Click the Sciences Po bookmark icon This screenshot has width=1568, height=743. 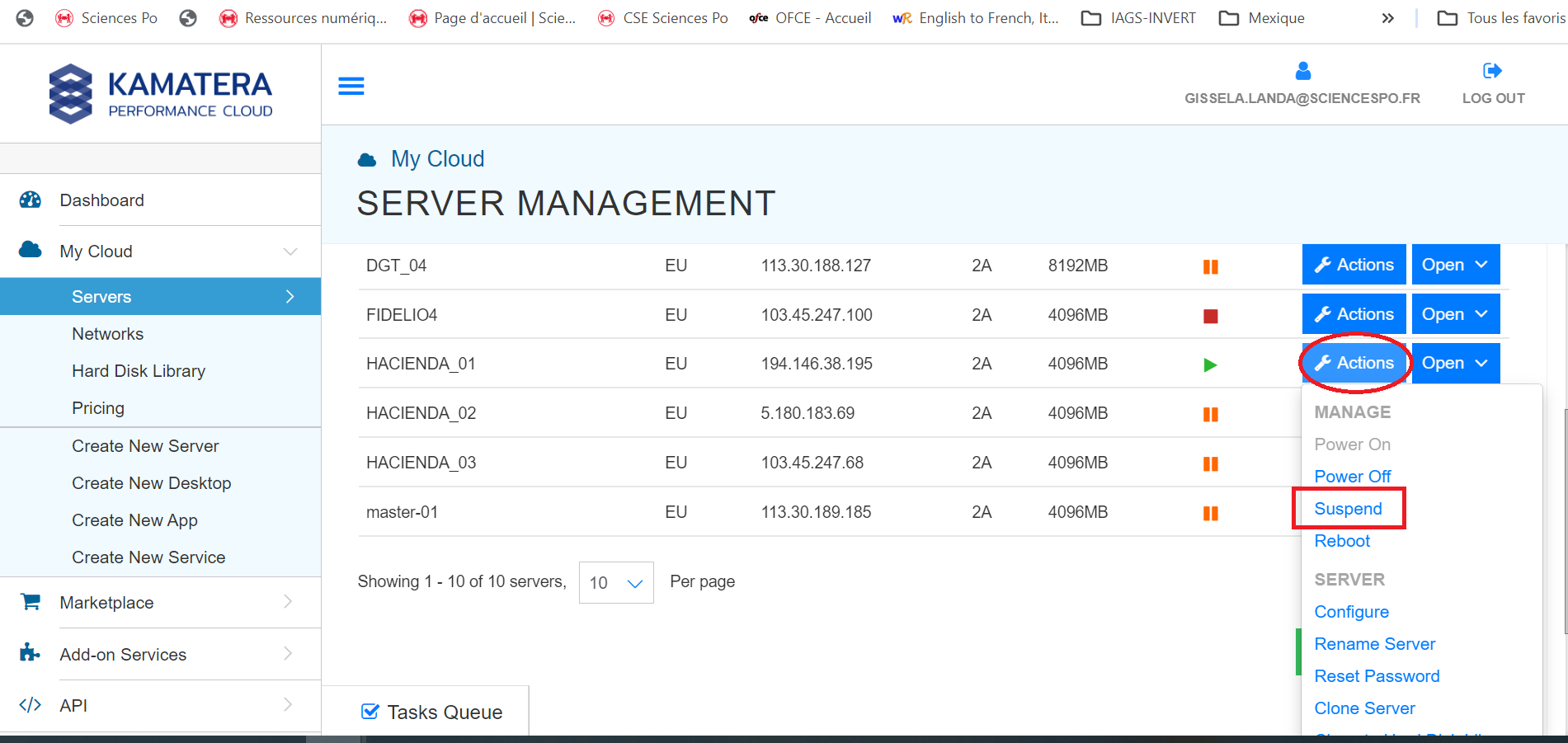(64, 18)
